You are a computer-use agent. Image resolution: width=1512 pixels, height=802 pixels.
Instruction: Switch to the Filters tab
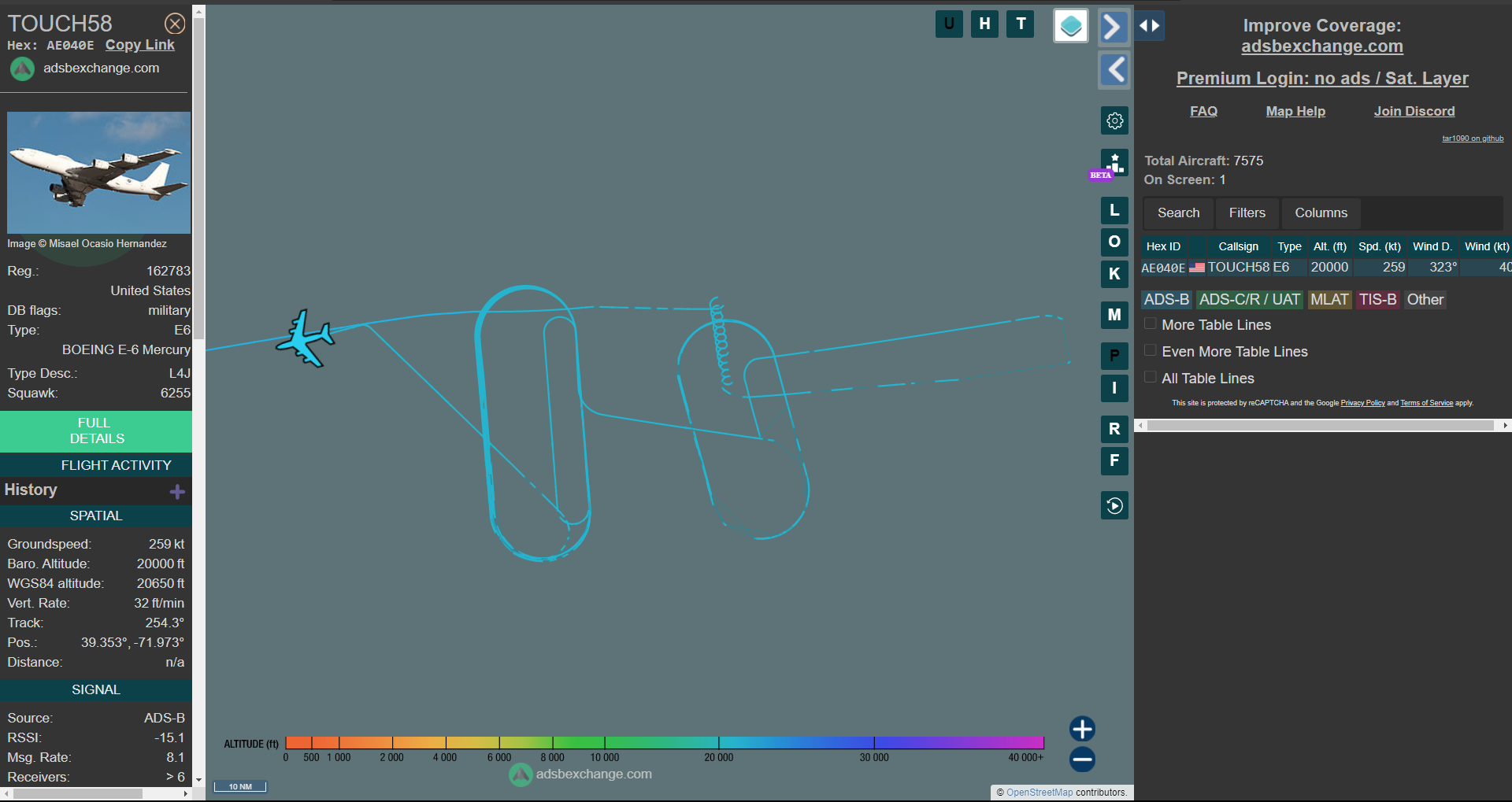tap(1247, 213)
